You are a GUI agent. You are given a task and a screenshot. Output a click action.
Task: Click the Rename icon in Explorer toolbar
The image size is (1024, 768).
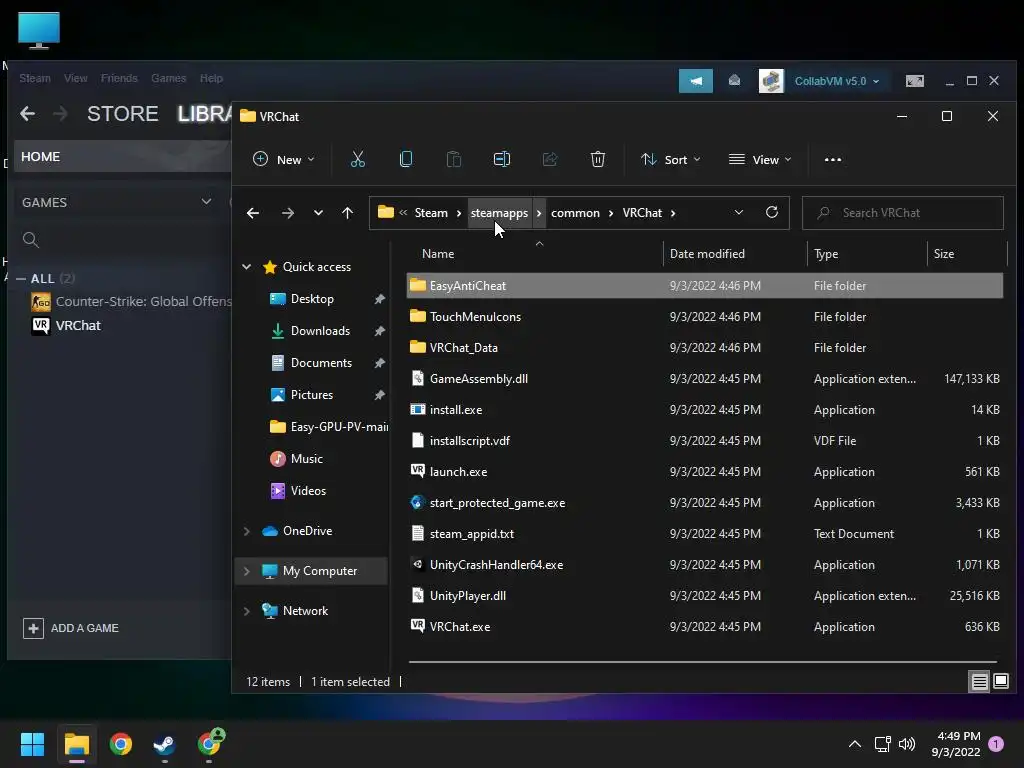pyautogui.click(x=502, y=159)
